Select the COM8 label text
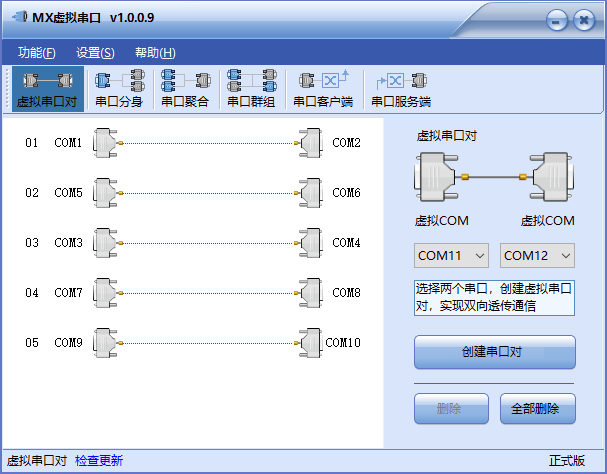 (346, 293)
